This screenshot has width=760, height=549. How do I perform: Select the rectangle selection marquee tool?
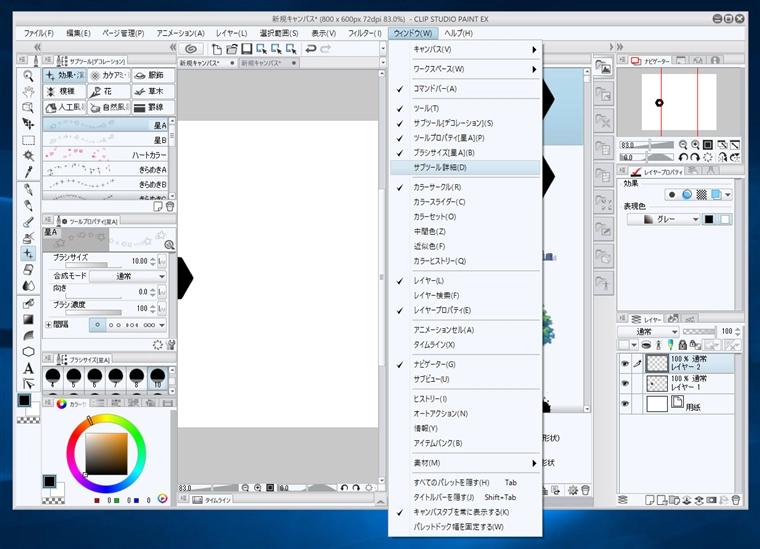28,140
